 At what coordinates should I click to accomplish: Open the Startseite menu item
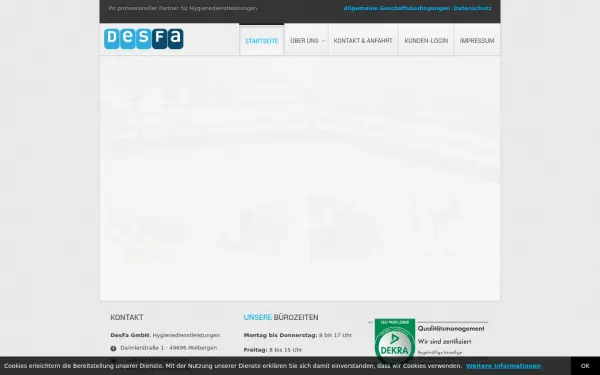coord(262,41)
